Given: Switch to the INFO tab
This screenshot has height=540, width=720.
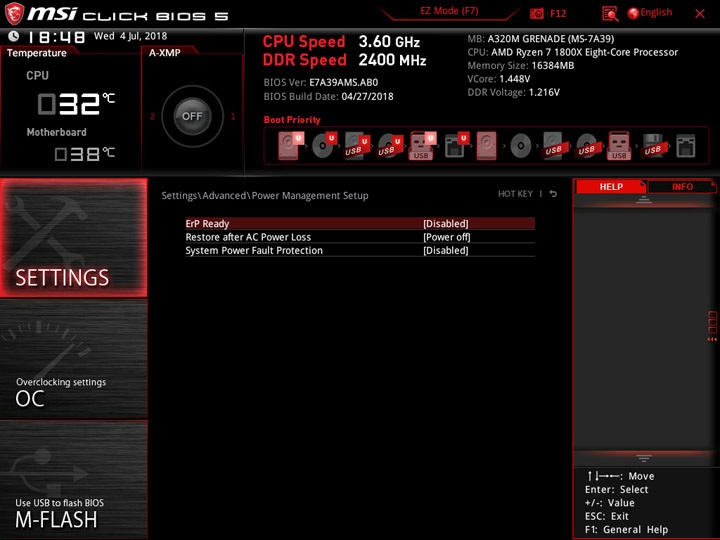Looking at the screenshot, I should pyautogui.click(x=682, y=186).
